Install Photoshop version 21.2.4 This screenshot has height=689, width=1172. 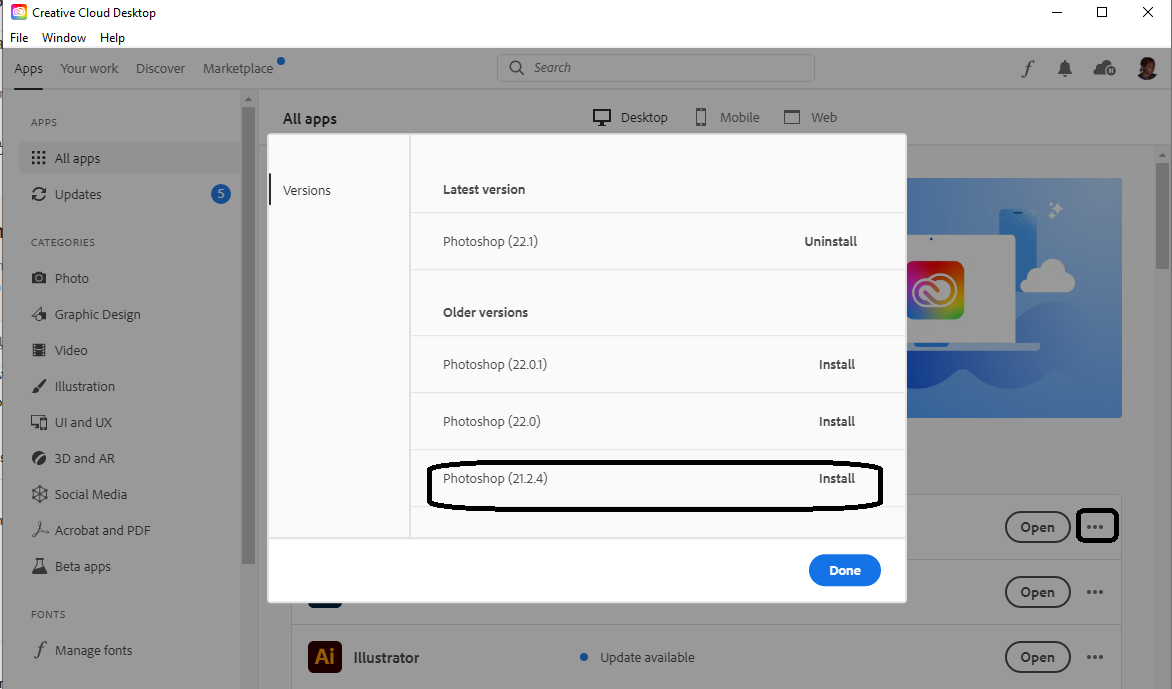click(x=836, y=477)
